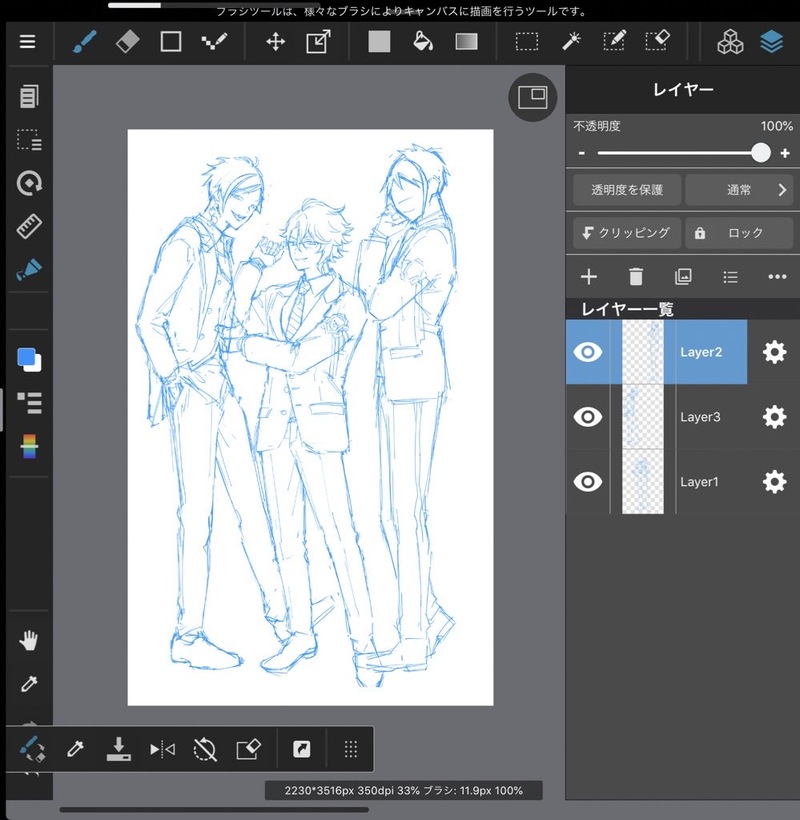The width and height of the screenshot is (800, 820).
Task: Open the three-dot layer options menu
Action: coord(777,277)
